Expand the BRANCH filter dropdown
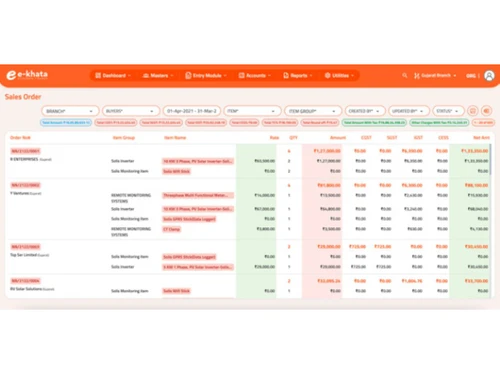 point(70,111)
